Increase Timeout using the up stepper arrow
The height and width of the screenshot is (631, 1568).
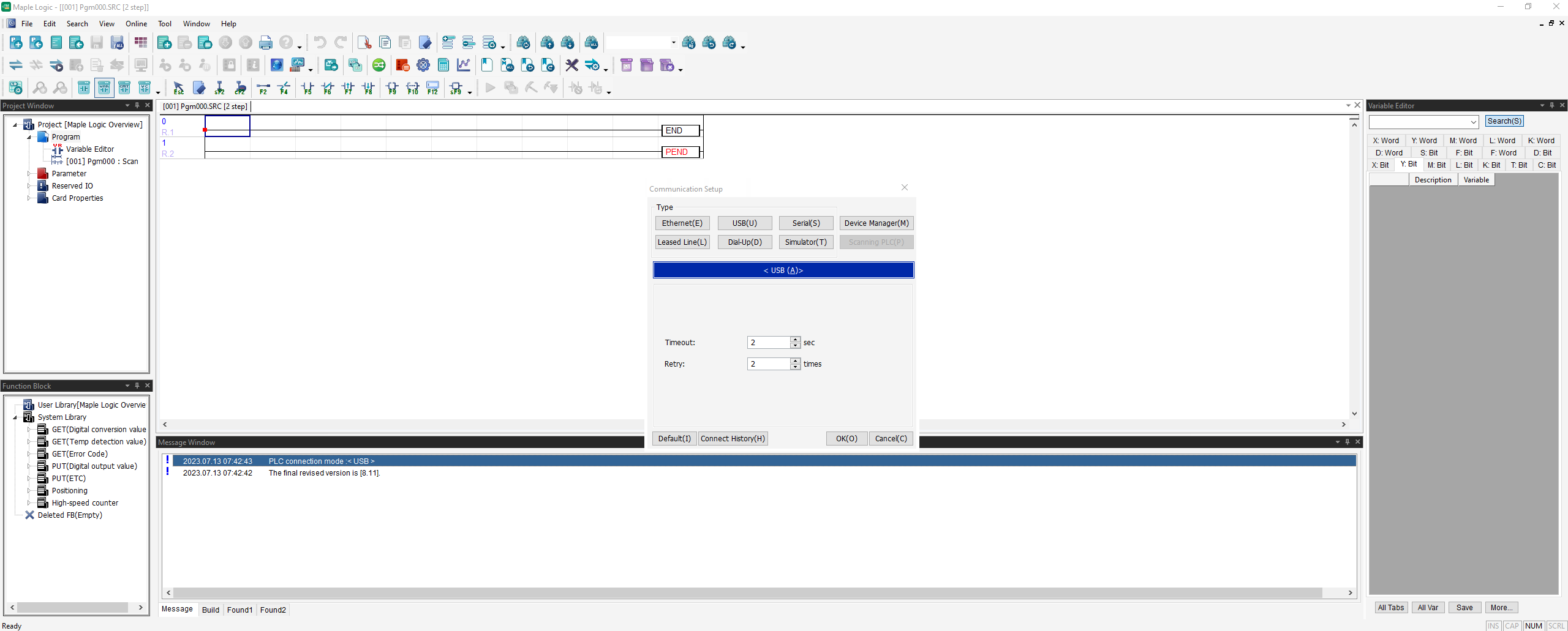coord(794,339)
